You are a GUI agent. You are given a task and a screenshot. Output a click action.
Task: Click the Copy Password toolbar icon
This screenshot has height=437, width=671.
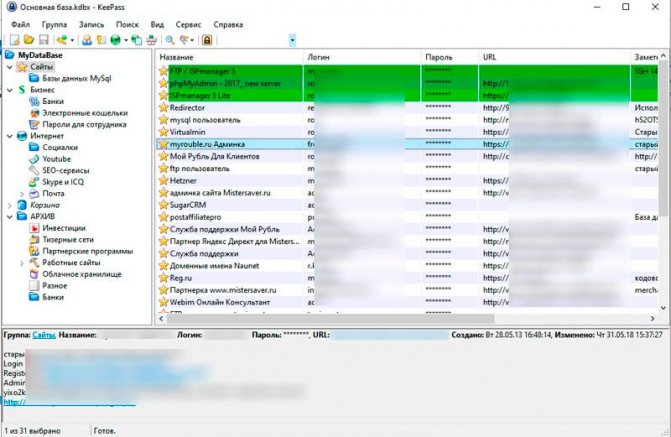101,40
